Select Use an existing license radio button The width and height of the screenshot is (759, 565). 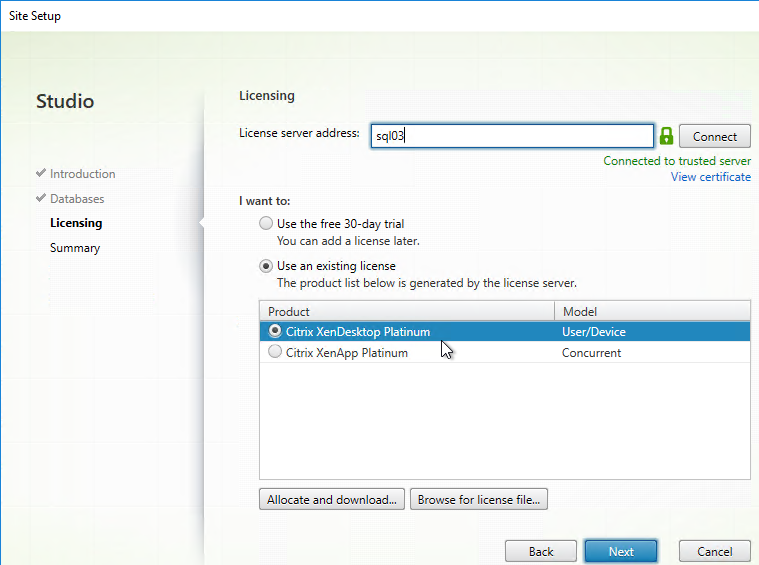[266, 266]
